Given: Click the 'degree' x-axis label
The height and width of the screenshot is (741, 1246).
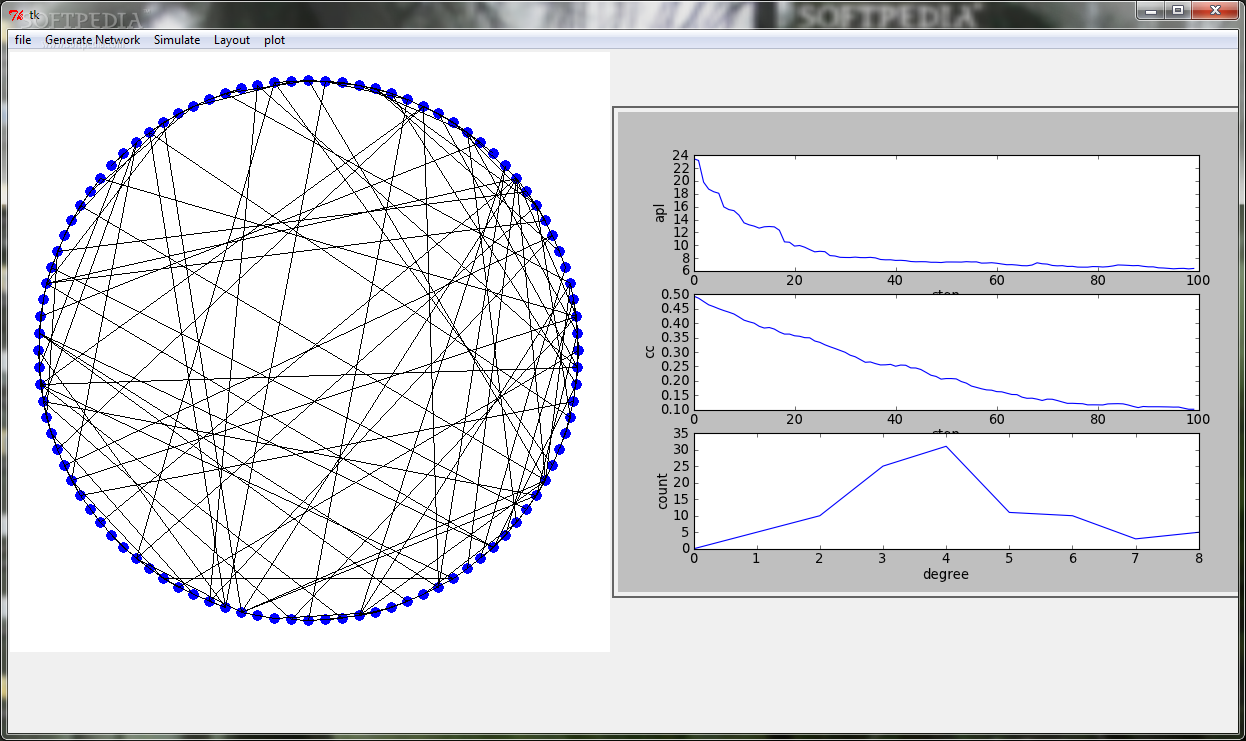Looking at the screenshot, I should pyautogui.click(x=945, y=574).
